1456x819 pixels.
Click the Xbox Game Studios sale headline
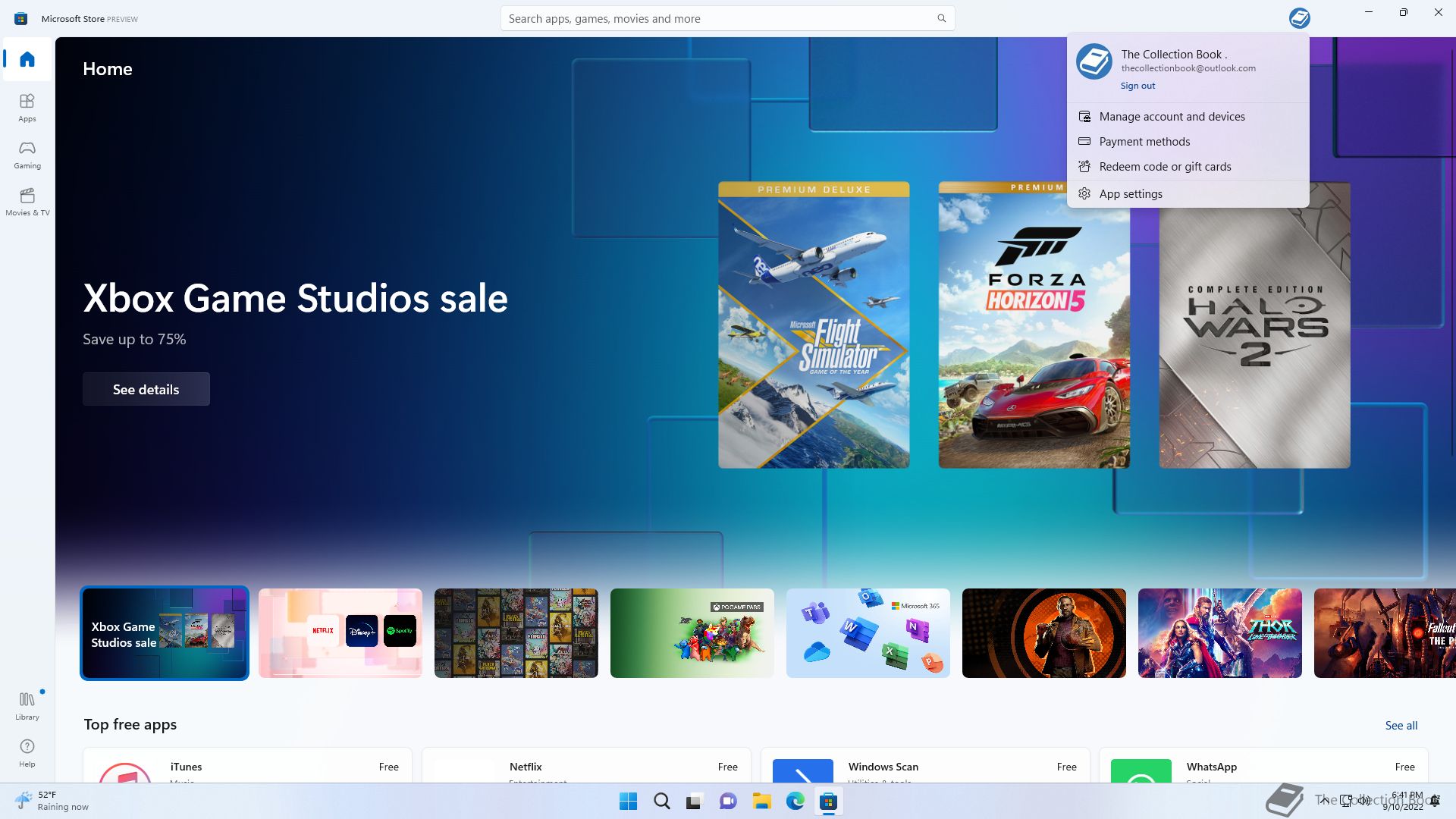(x=295, y=299)
